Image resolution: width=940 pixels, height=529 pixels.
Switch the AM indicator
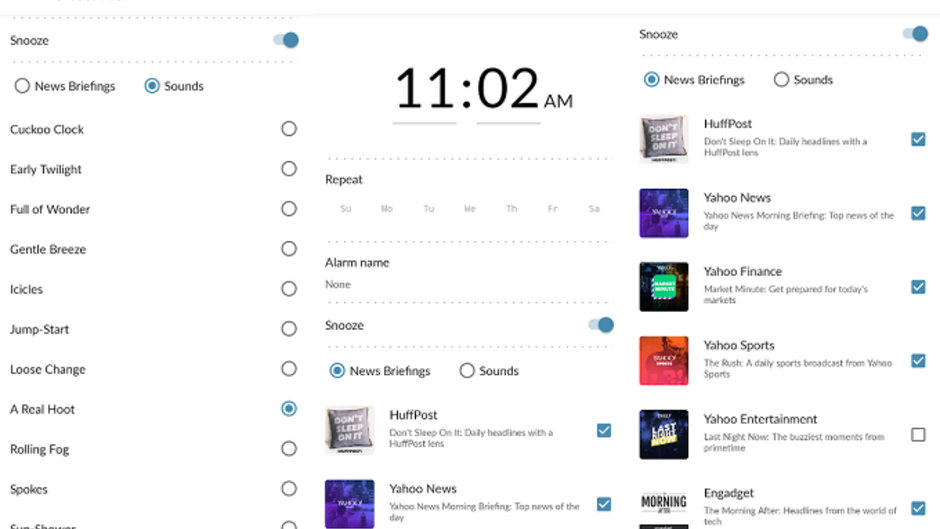[558, 101]
